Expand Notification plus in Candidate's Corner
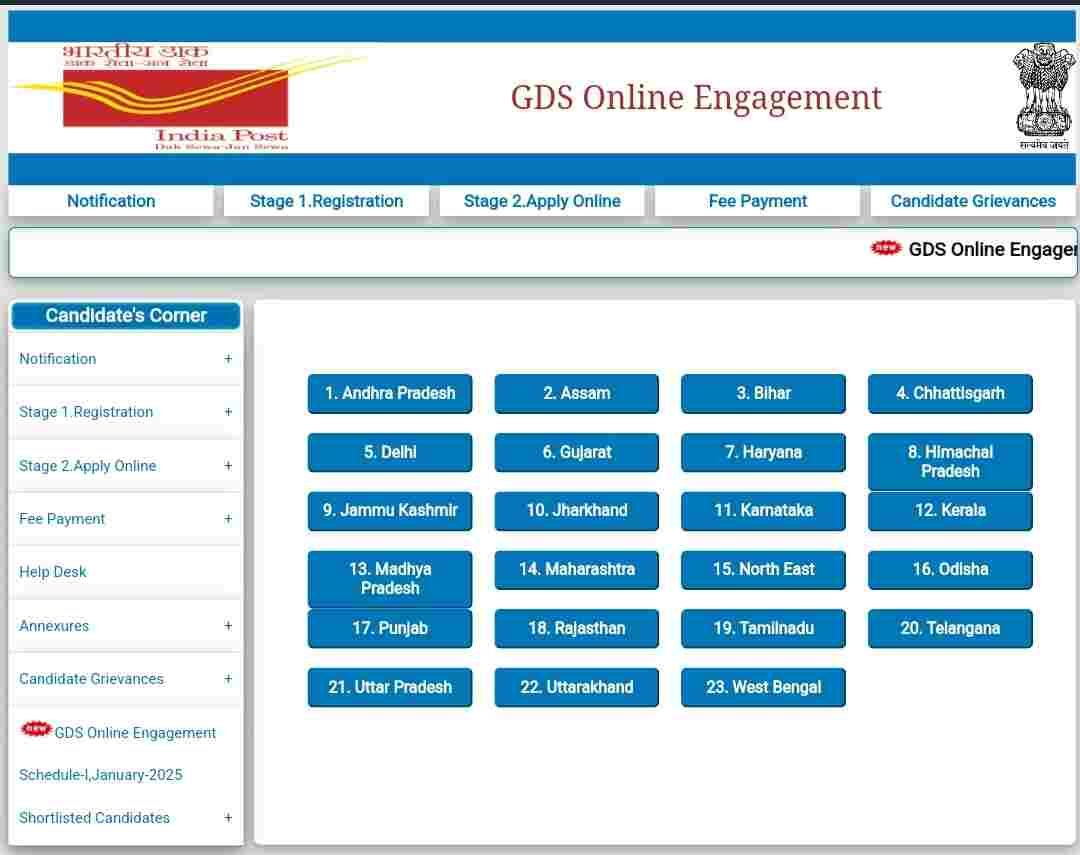 (x=228, y=359)
